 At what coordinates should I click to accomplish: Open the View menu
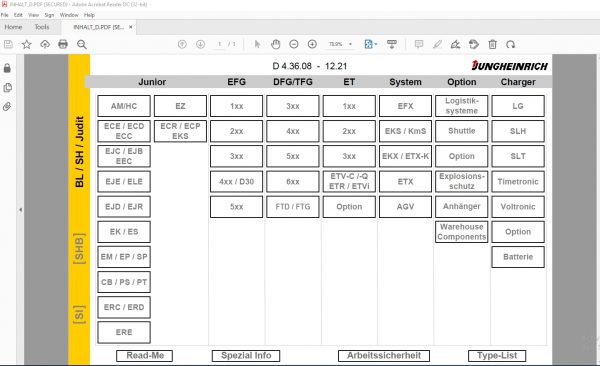point(33,15)
